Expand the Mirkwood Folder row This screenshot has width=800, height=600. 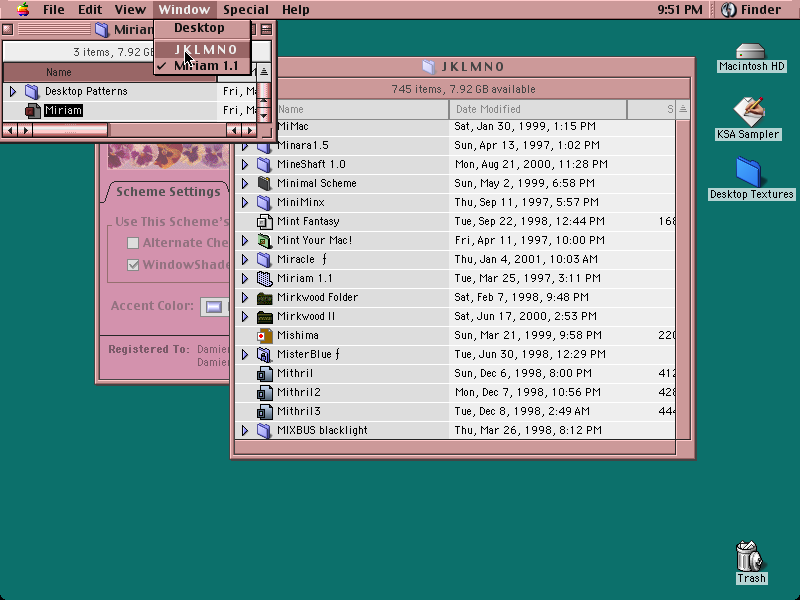(x=245, y=297)
